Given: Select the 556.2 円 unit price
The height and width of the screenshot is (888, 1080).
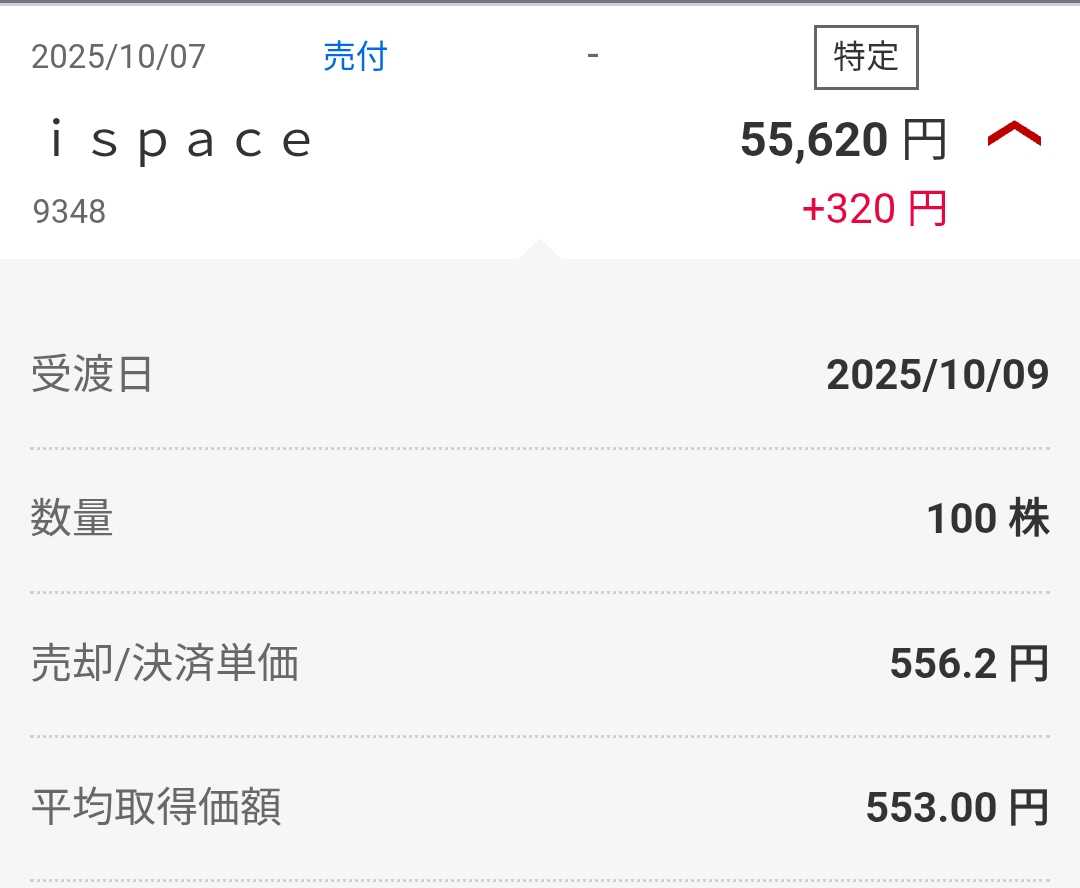Looking at the screenshot, I should point(968,664).
